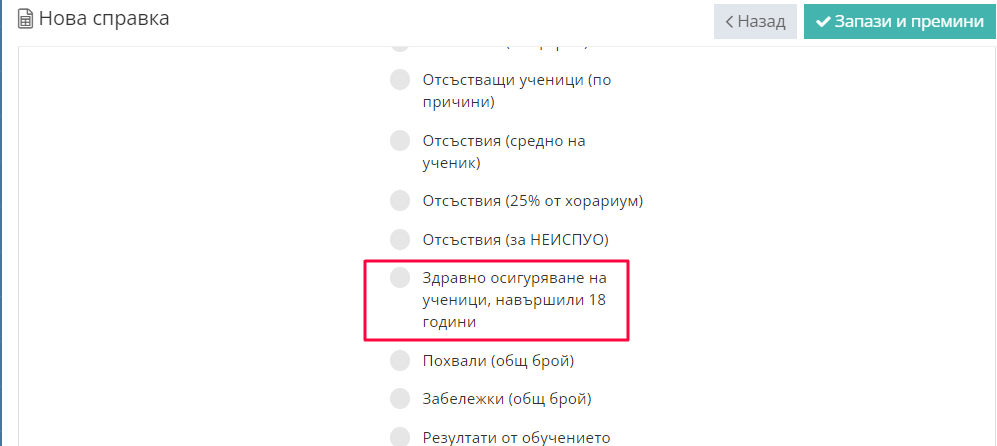Select the Отсъстващи ученици (по причини) radio button
The width and height of the screenshot is (997, 446).
(400, 80)
